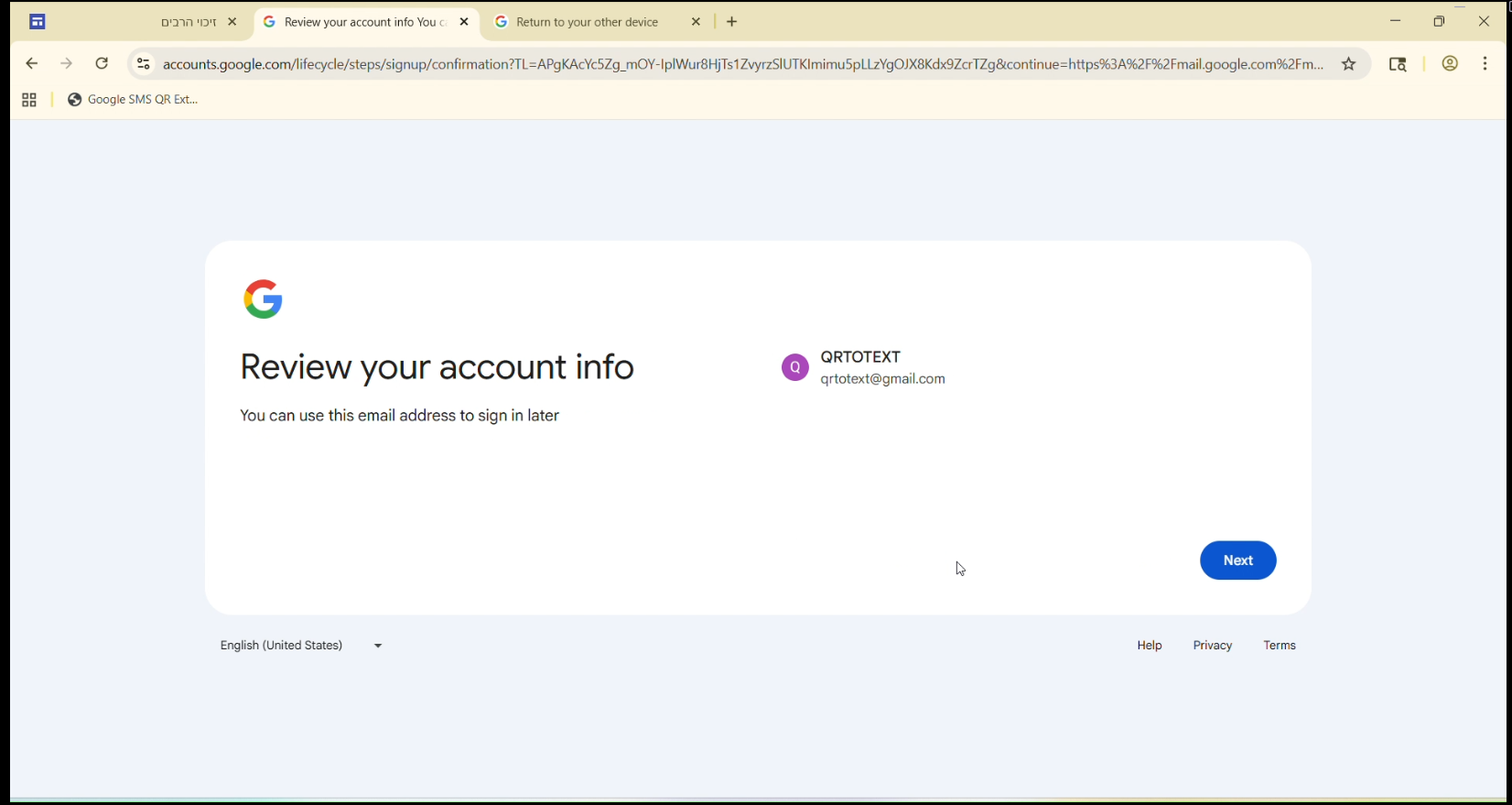
Task: Reload the current page
Action: (x=103, y=64)
